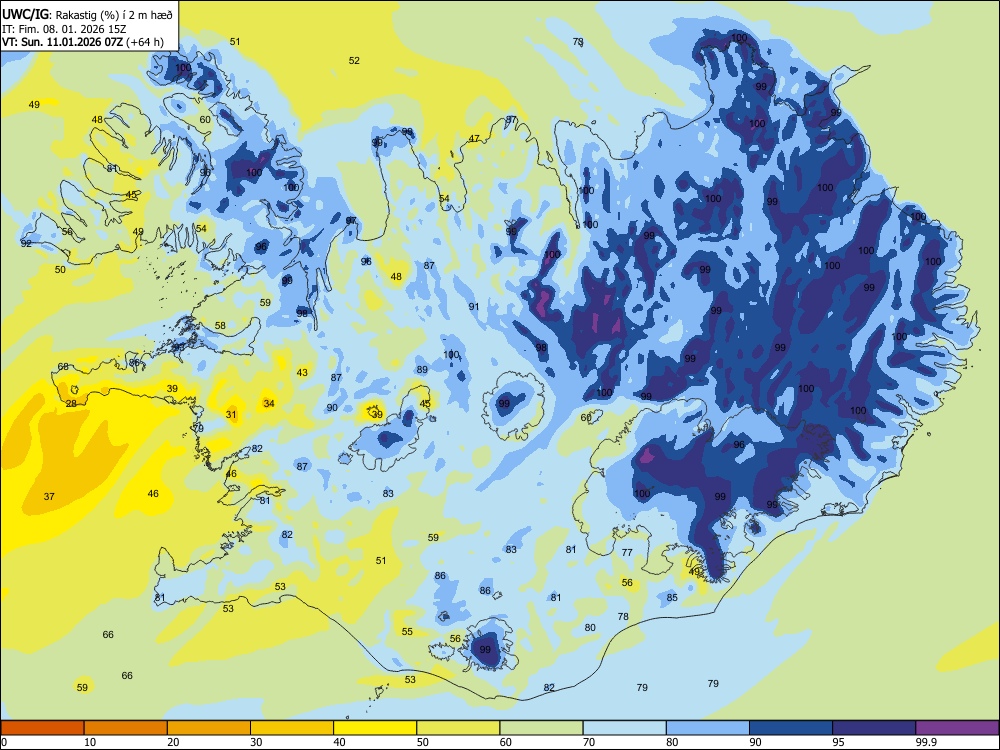This screenshot has height=750, width=1000.
Task: Click the legend tick label '99.9'
Action: click(x=926, y=742)
